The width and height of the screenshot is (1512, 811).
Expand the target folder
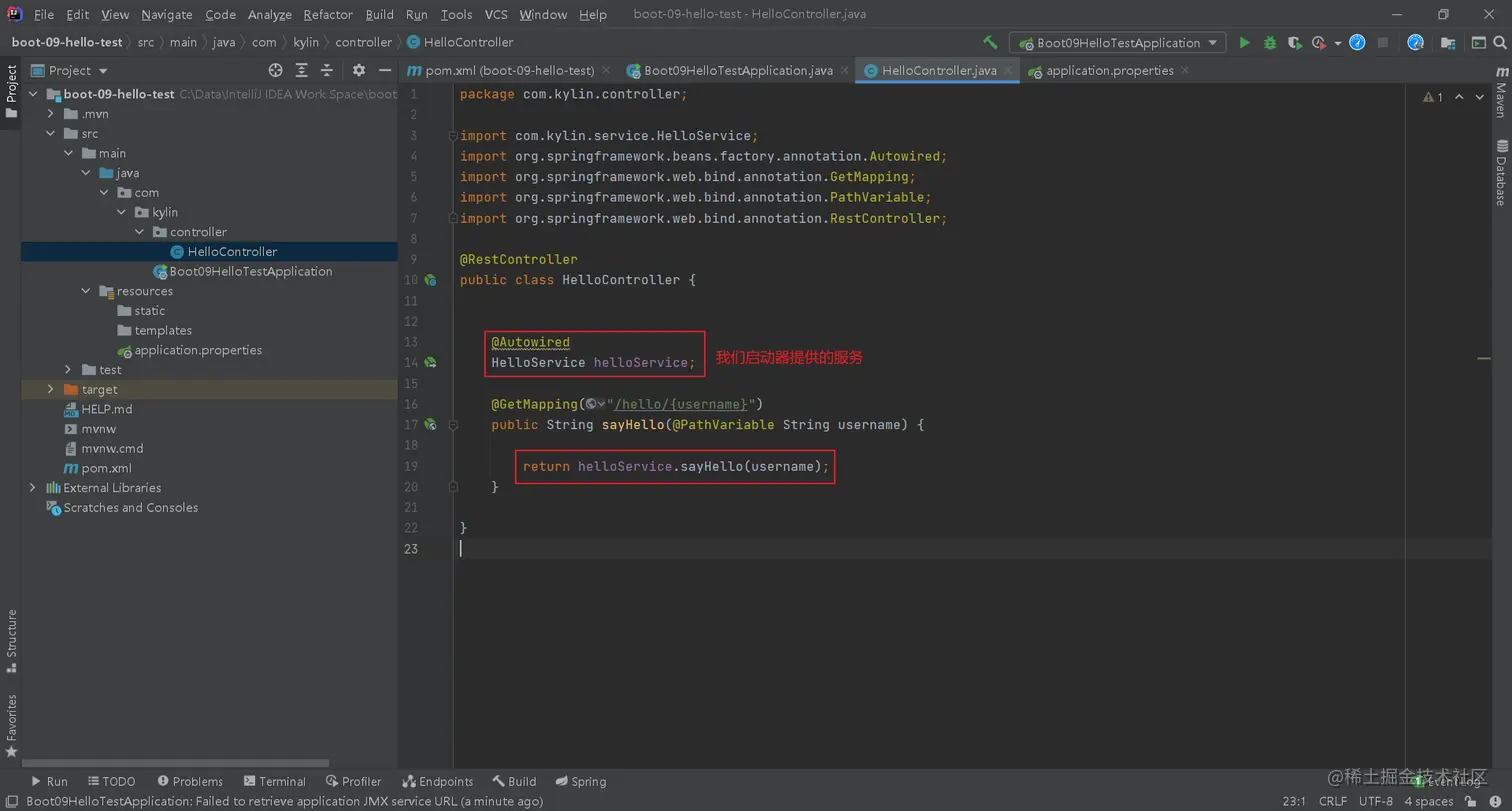click(51, 389)
